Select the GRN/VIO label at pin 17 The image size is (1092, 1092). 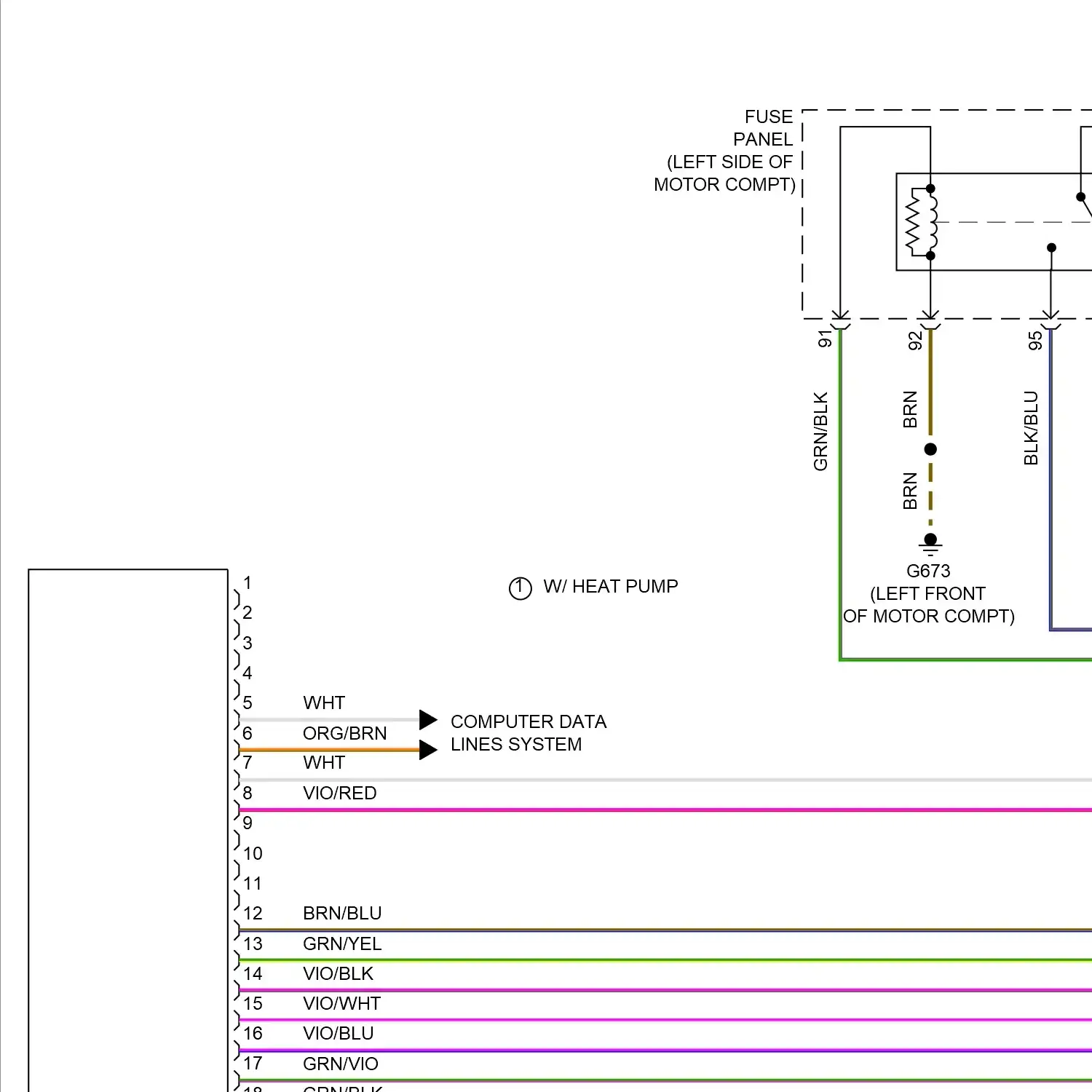tap(341, 1064)
